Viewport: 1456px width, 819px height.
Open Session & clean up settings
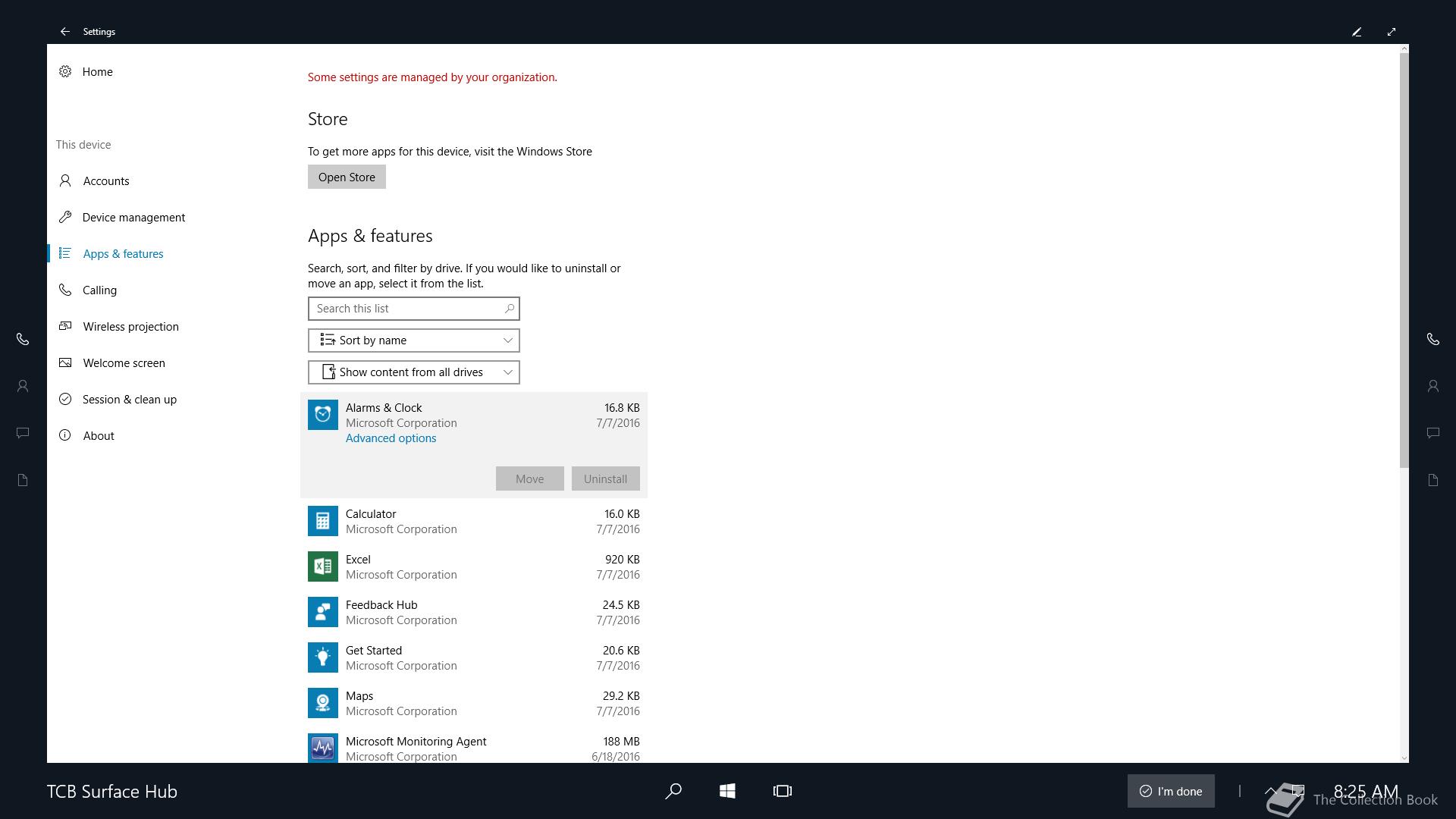point(129,399)
